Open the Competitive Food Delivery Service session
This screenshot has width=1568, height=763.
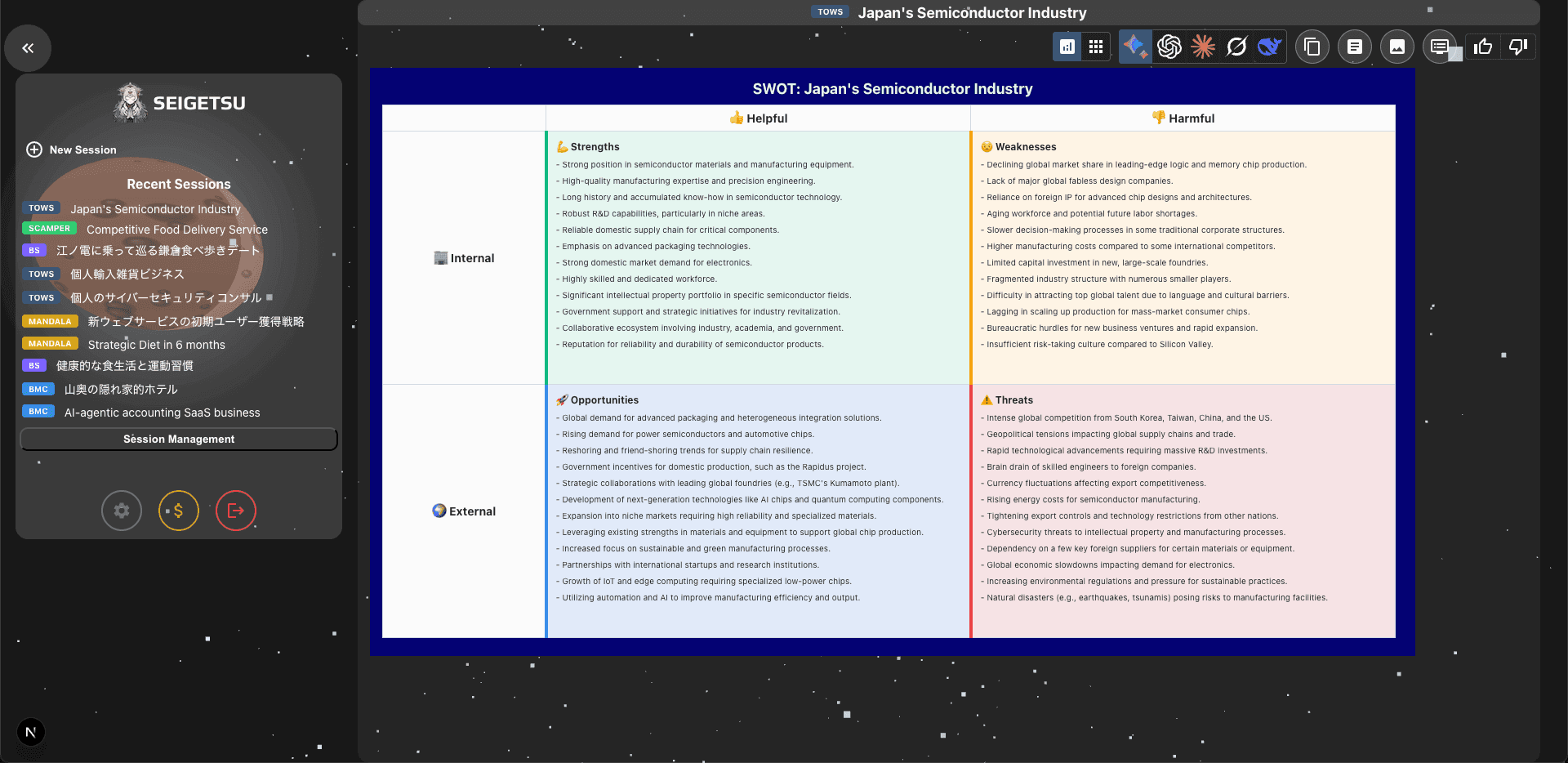pos(176,230)
